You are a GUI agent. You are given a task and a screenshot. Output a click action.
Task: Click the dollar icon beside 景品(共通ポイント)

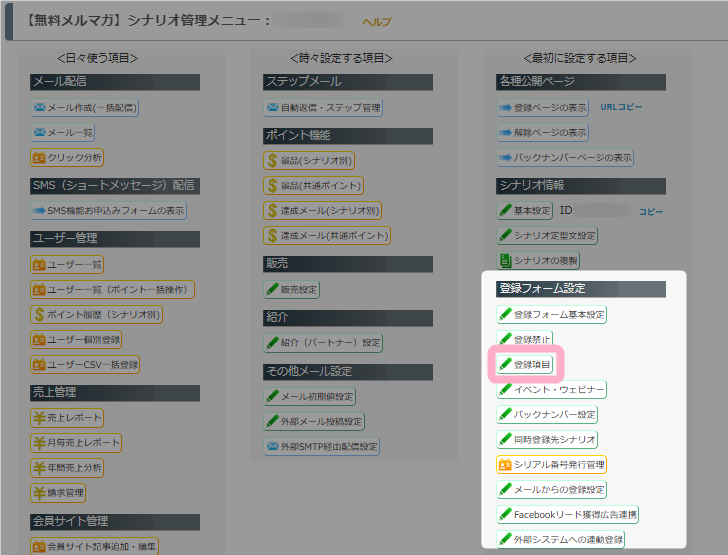(272, 185)
